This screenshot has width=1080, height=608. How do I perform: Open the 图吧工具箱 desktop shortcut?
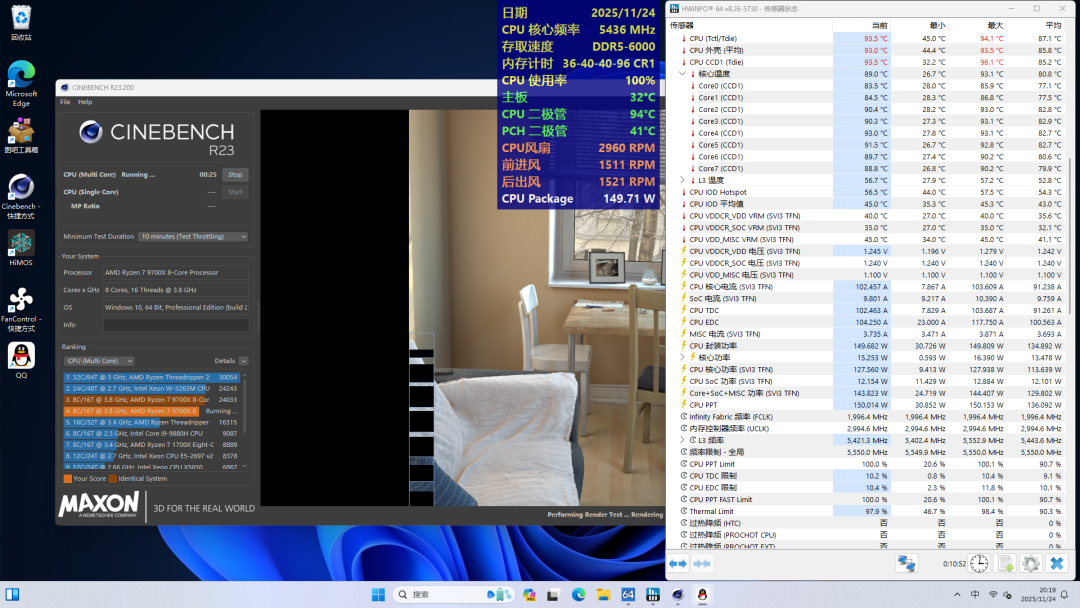click(x=21, y=135)
